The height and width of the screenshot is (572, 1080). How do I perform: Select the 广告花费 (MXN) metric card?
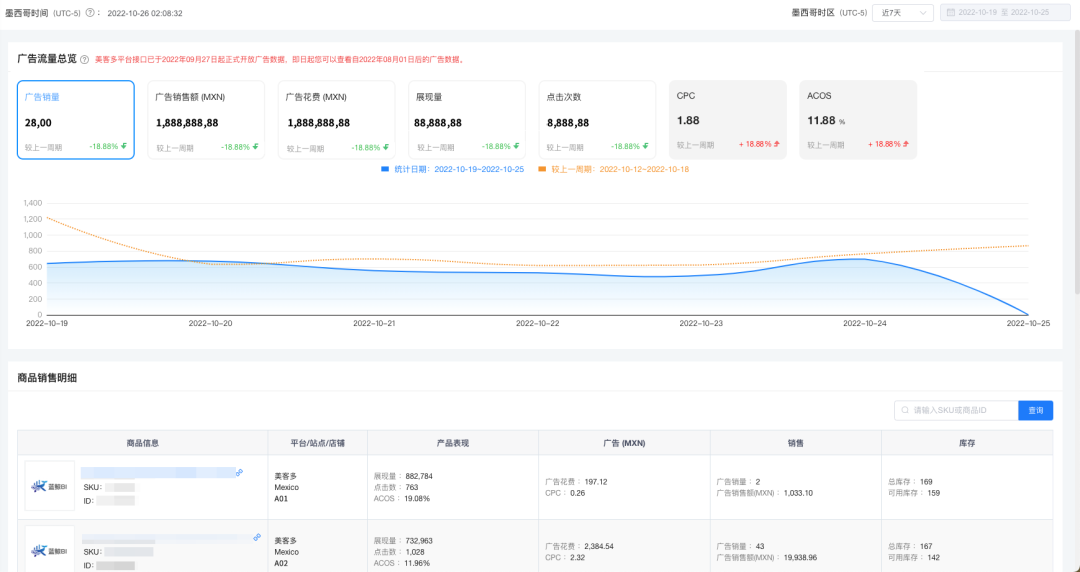(336, 120)
